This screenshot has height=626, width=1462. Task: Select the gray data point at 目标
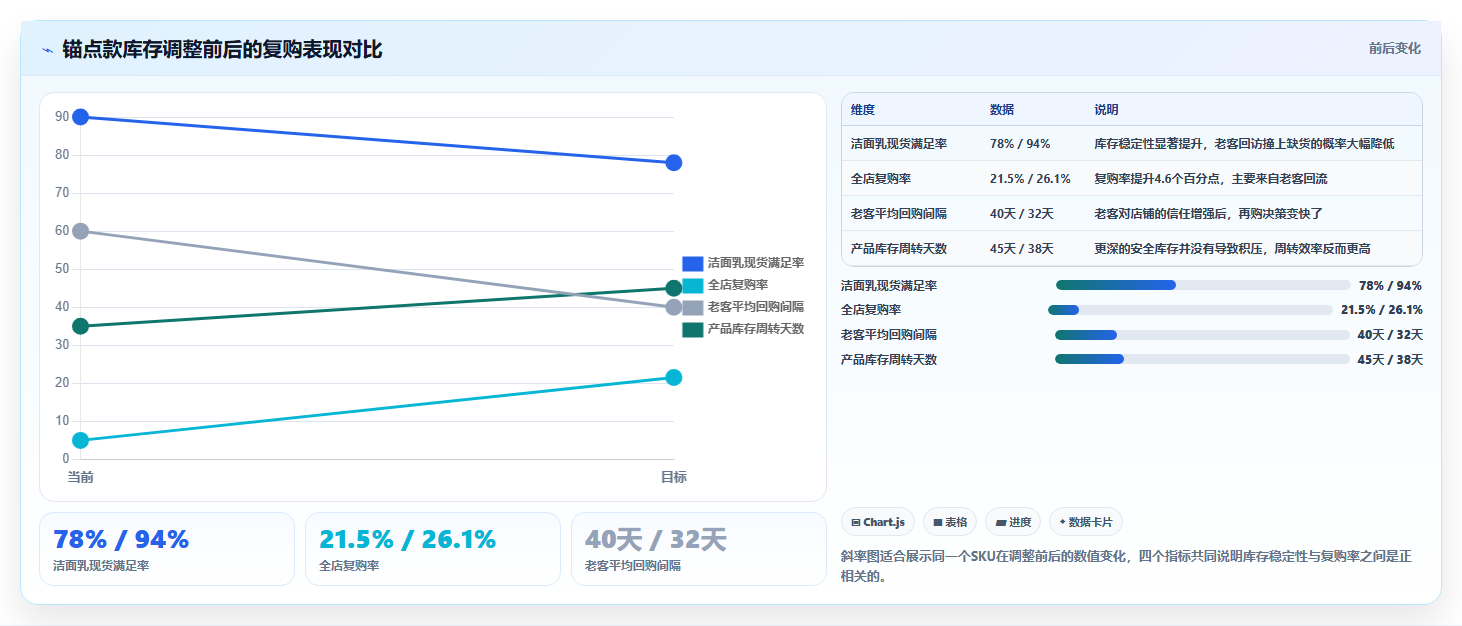[x=674, y=307]
